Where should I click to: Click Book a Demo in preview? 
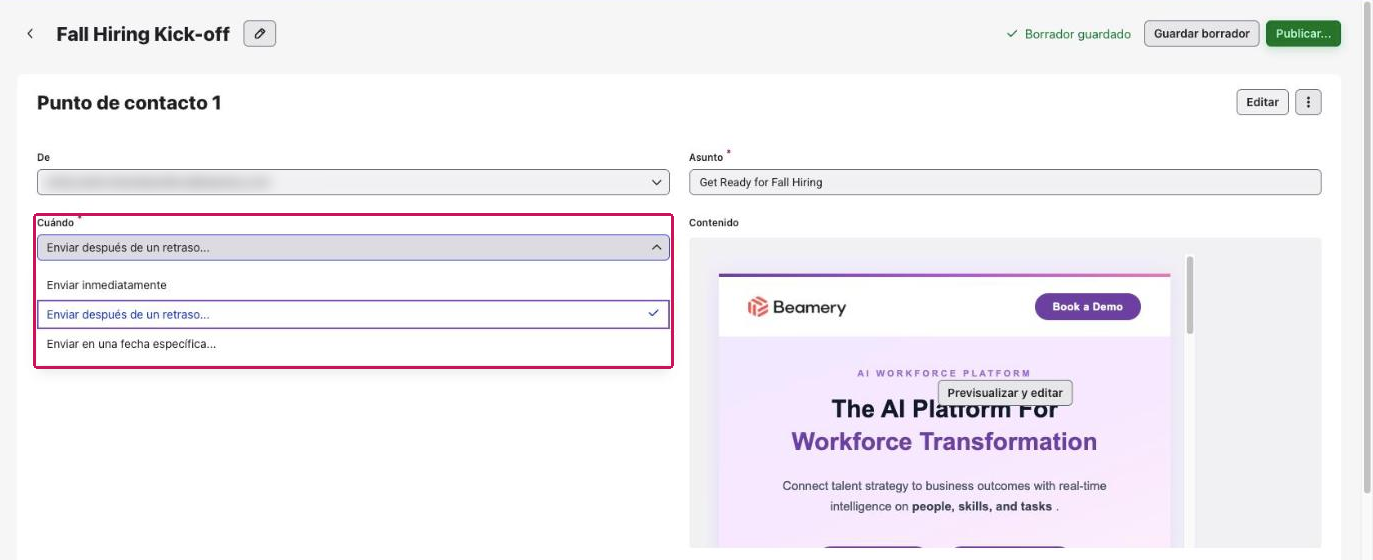[1088, 307]
